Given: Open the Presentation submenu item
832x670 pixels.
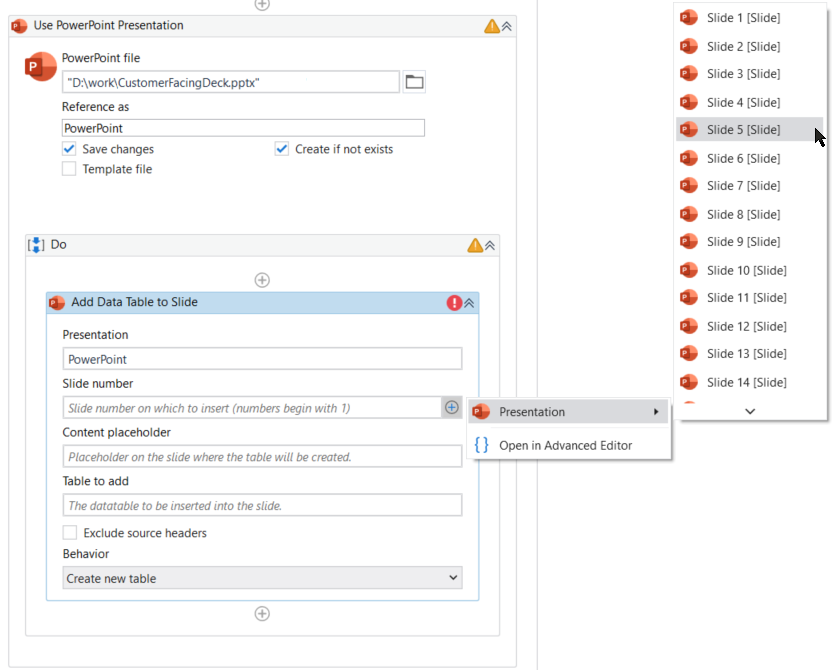Looking at the screenshot, I should 567,411.
